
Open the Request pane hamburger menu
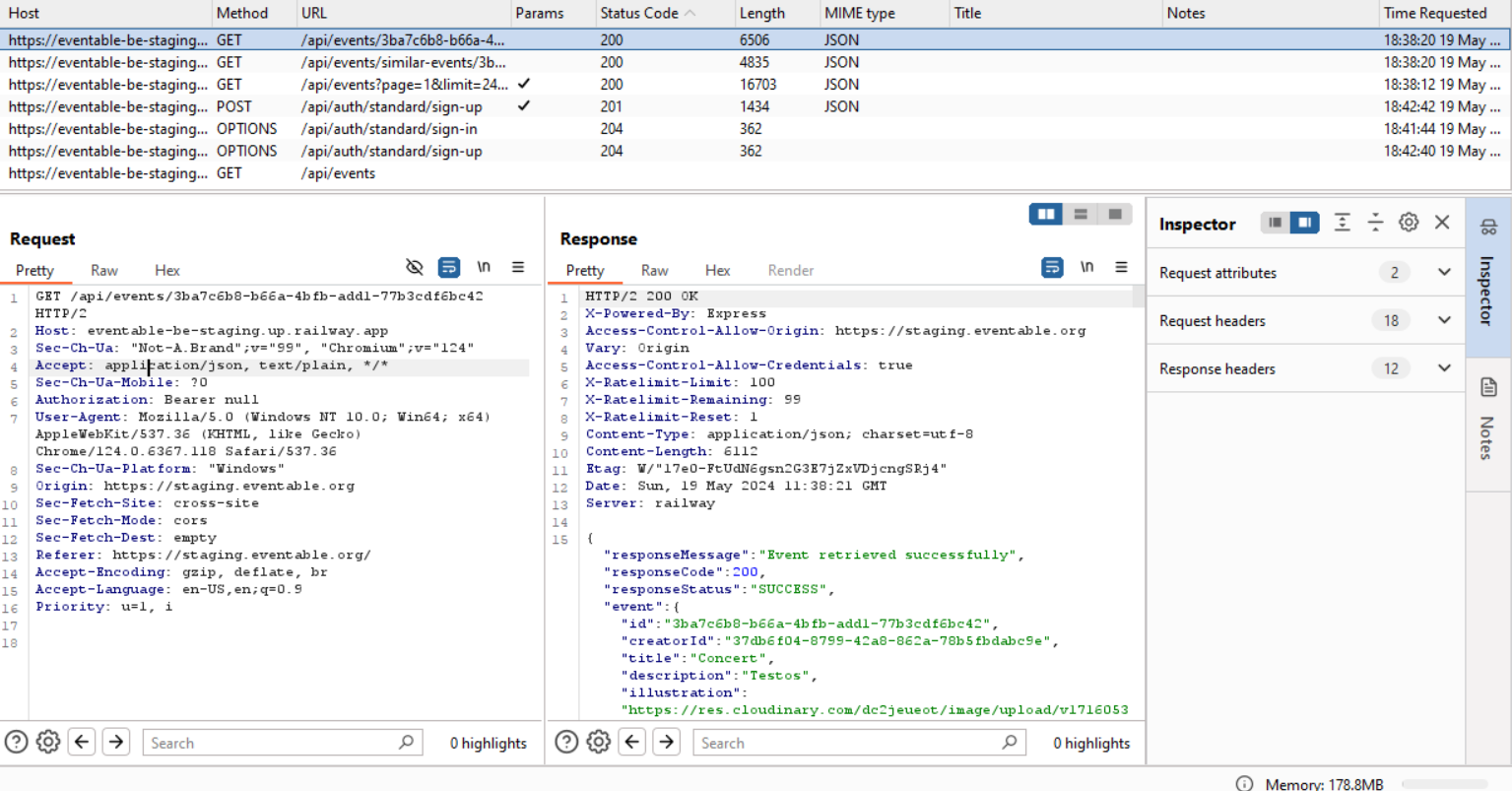pos(518,267)
